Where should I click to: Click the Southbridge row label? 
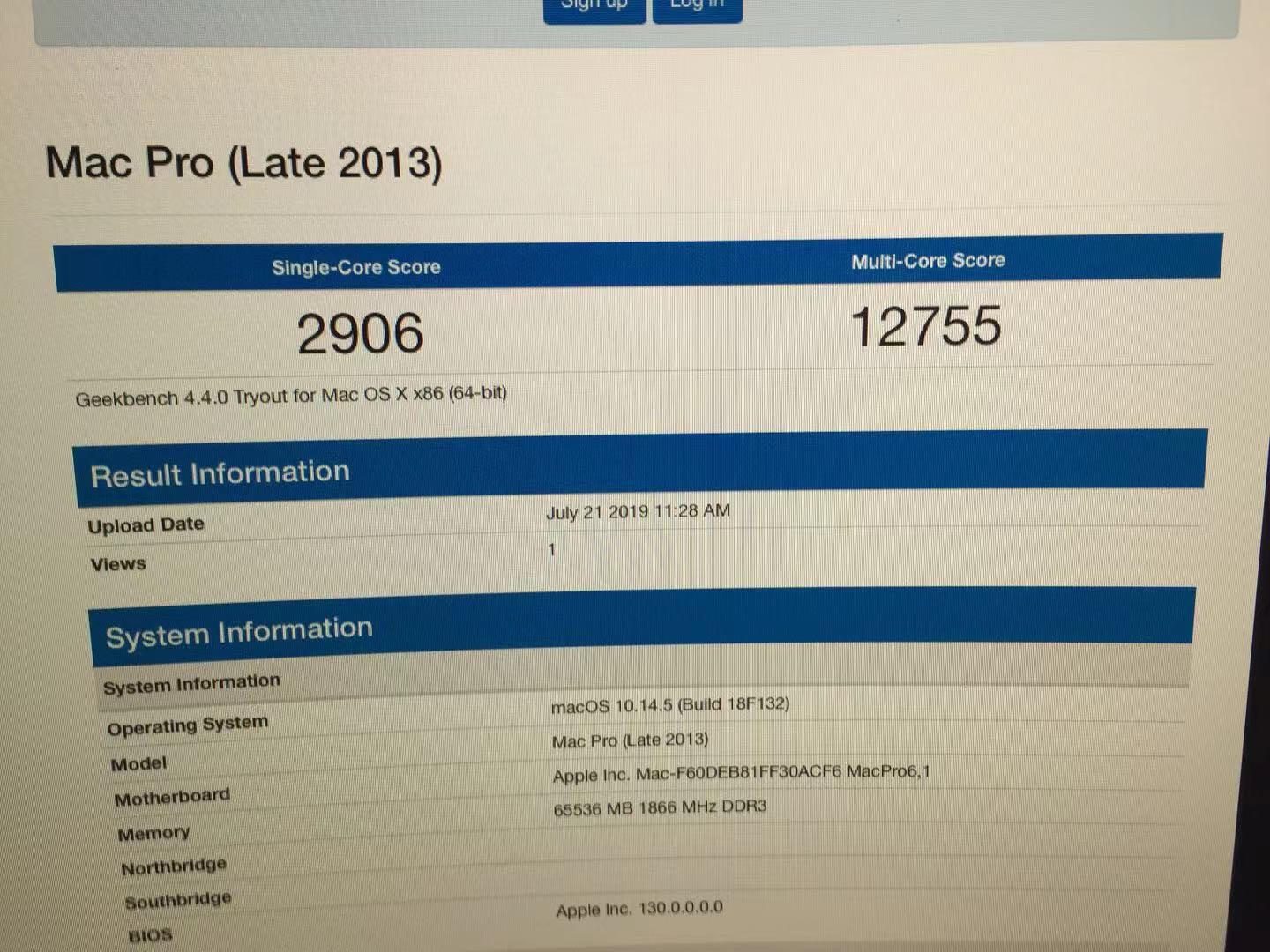[x=178, y=901]
